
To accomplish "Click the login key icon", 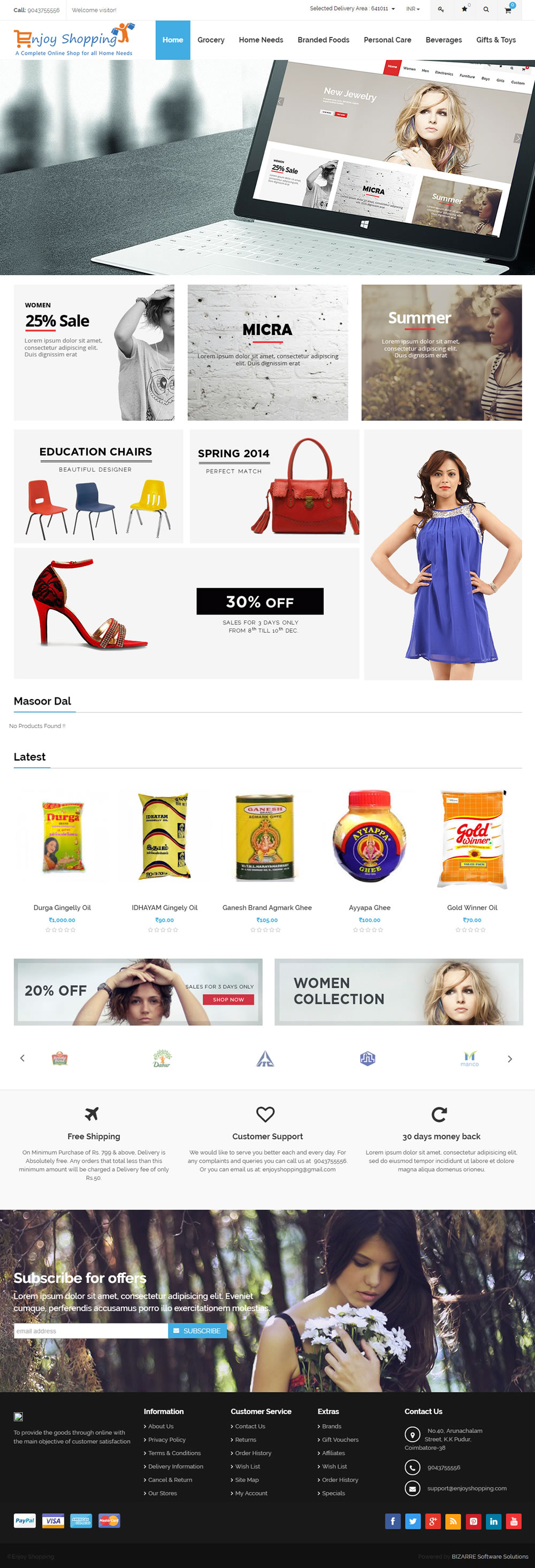I will point(441,10).
